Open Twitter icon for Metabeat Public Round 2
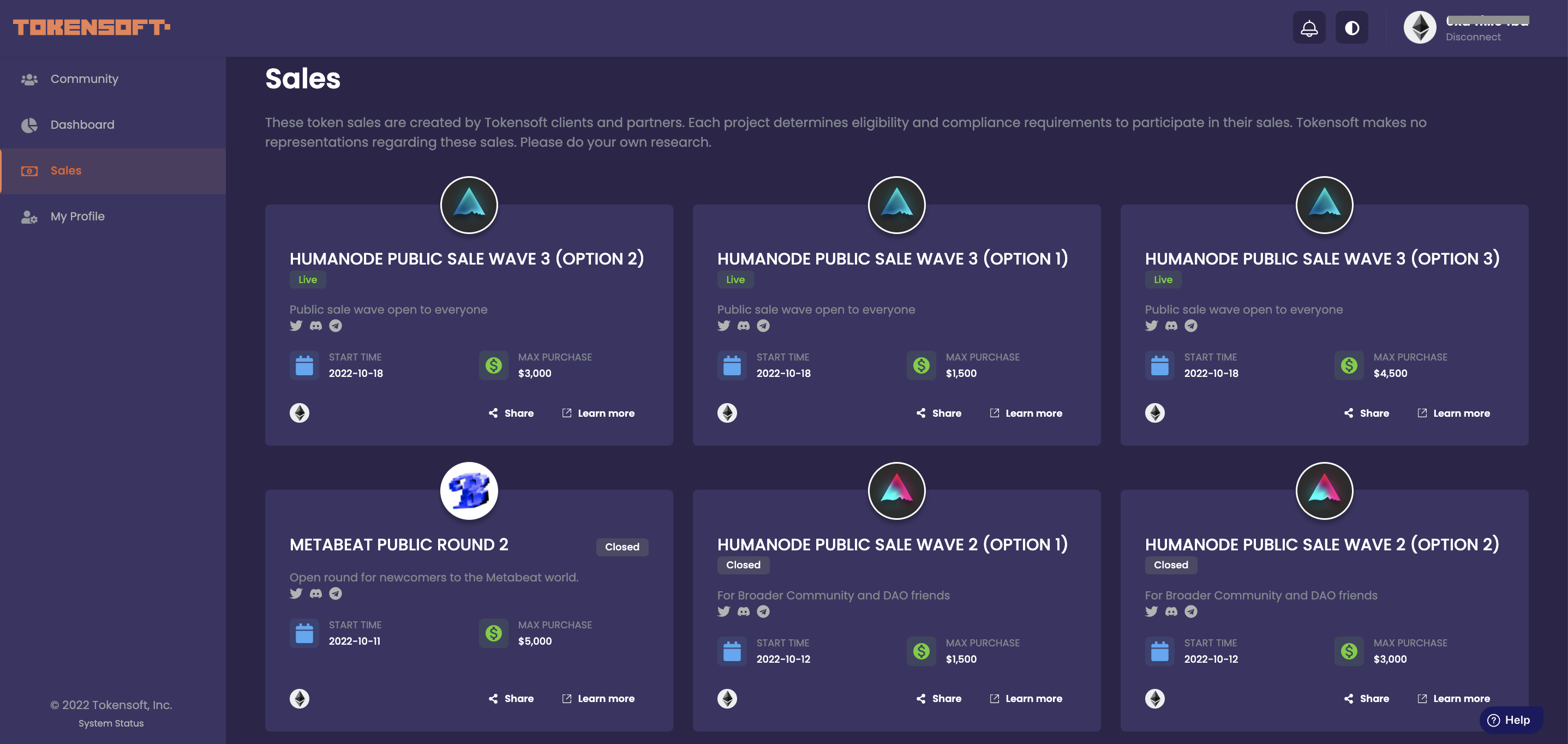Image resolution: width=1568 pixels, height=744 pixels. pyautogui.click(x=296, y=593)
